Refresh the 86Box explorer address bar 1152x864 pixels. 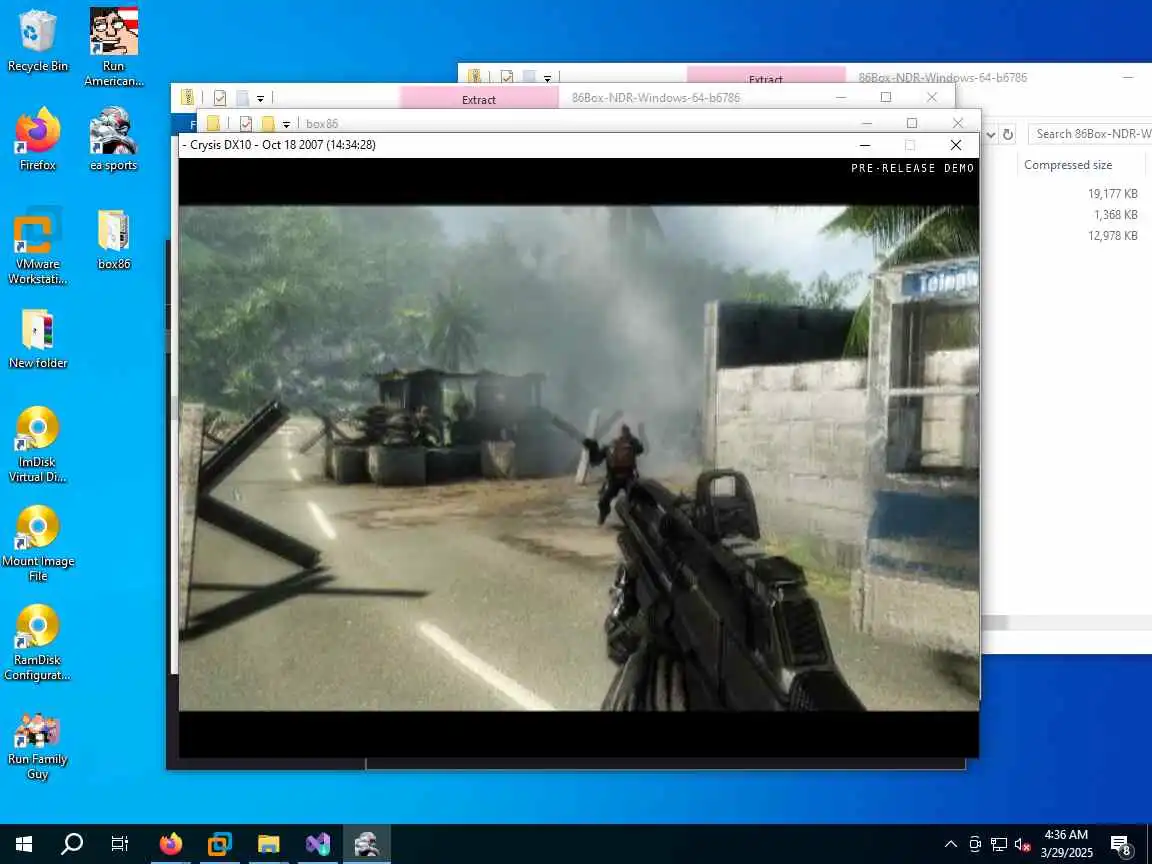pyautogui.click(x=1008, y=134)
